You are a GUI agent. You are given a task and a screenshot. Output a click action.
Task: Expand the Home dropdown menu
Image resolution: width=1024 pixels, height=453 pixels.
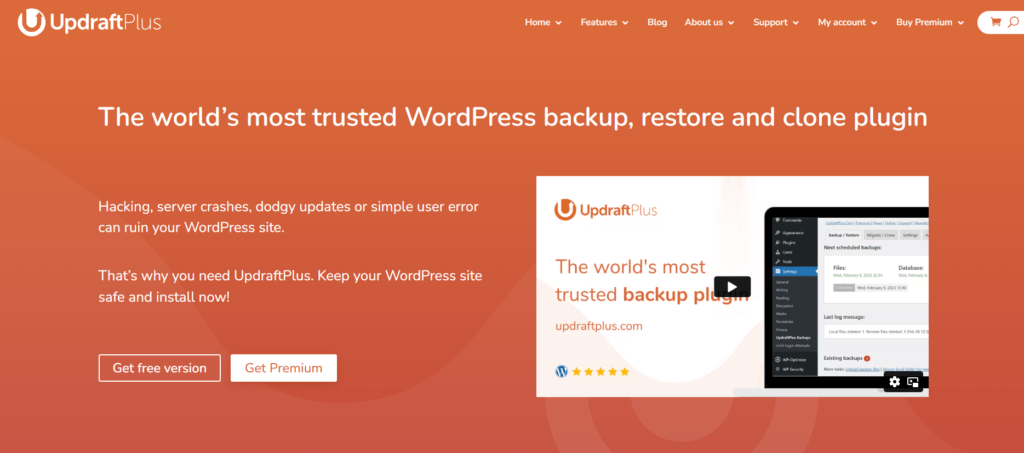coord(543,22)
